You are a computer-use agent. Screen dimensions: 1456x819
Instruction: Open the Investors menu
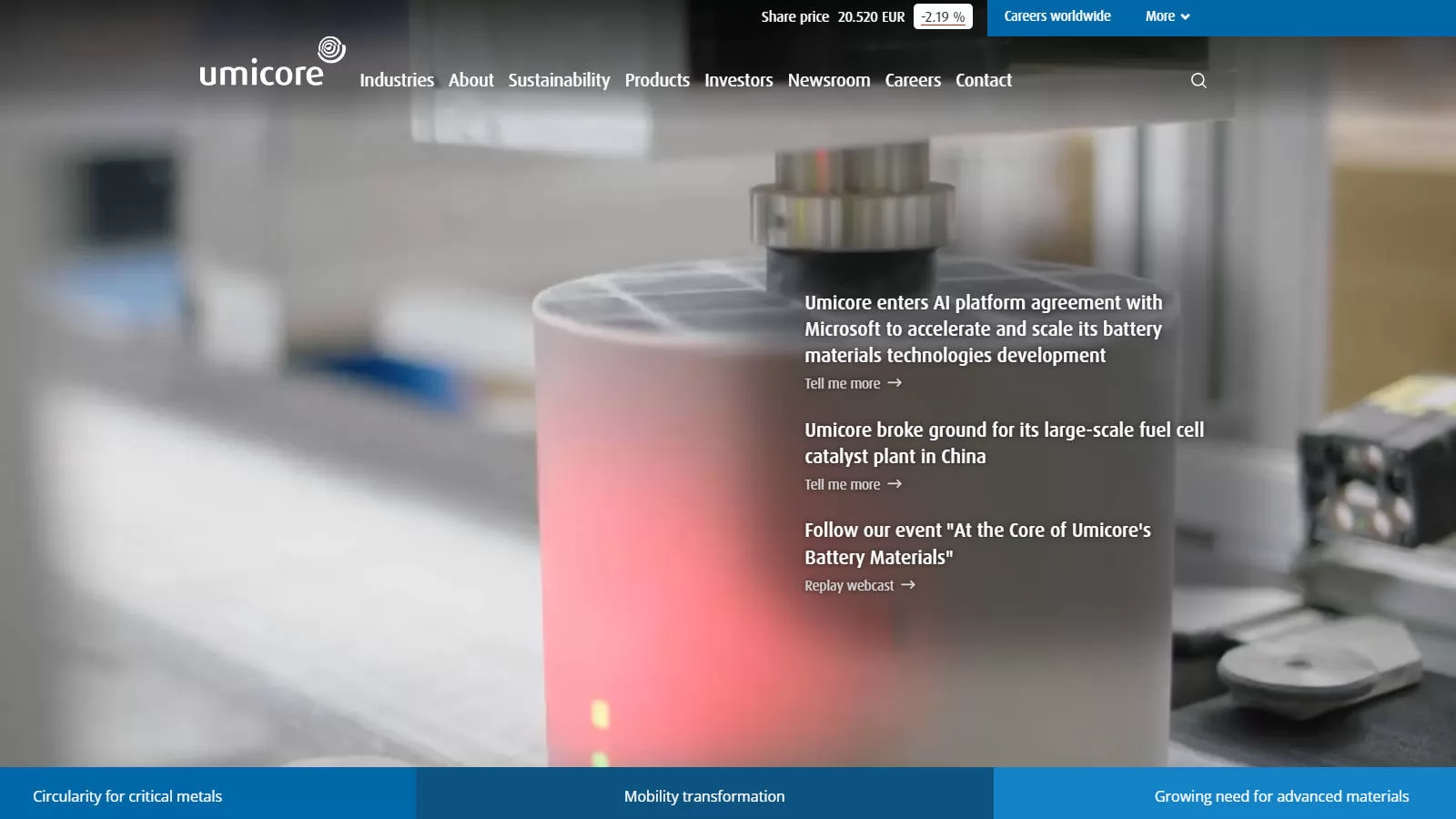click(739, 80)
